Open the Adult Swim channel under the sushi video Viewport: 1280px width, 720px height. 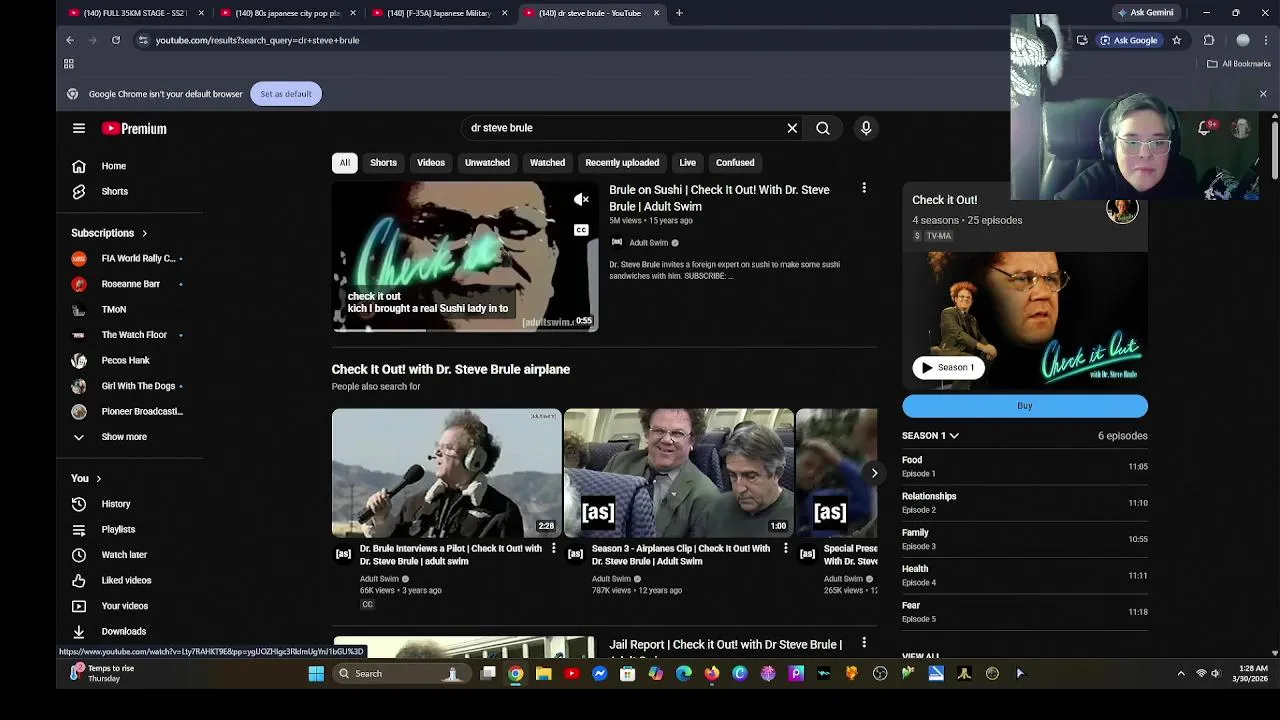649,243
